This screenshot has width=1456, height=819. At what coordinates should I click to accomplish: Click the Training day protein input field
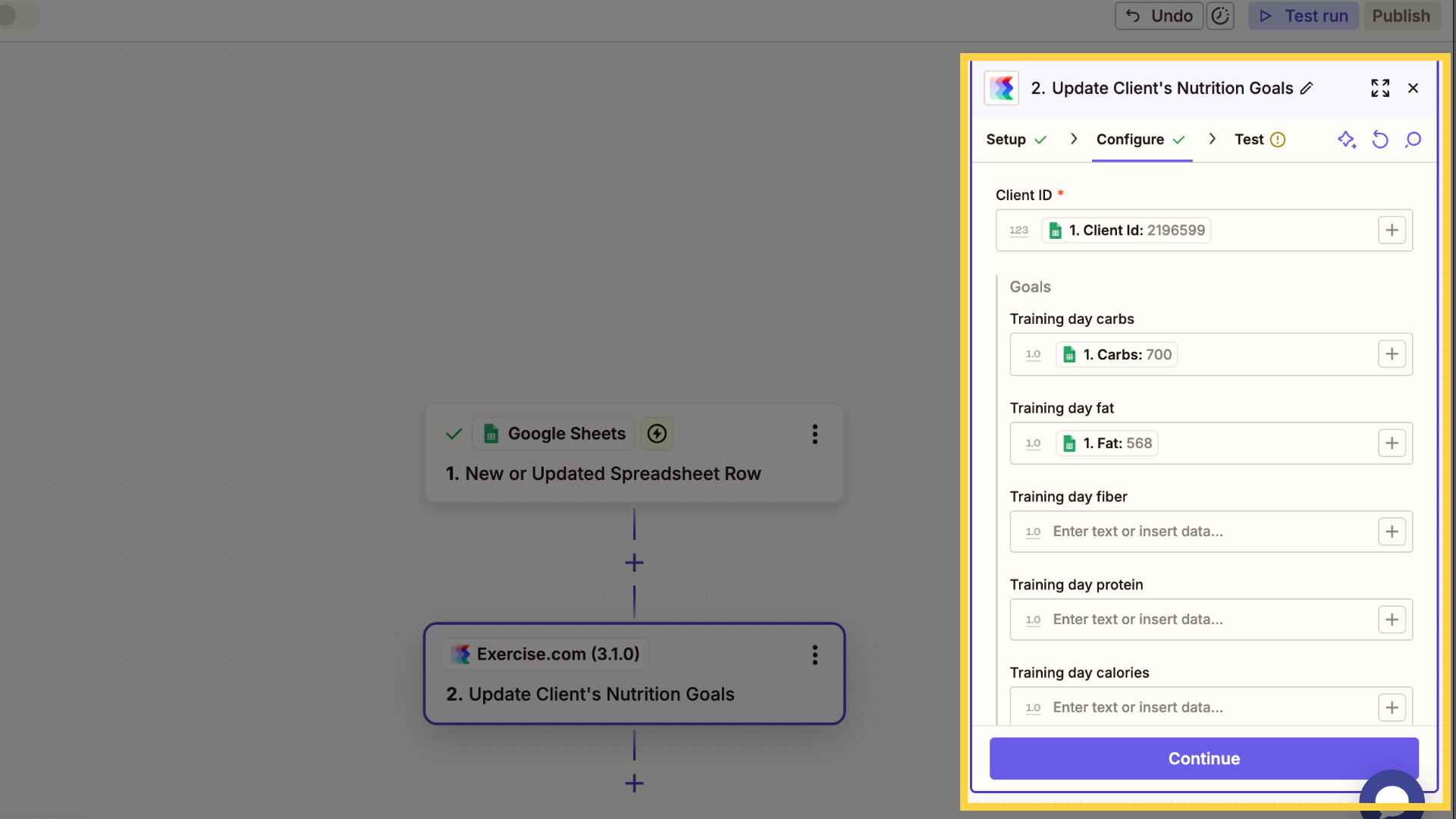(1210, 620)
